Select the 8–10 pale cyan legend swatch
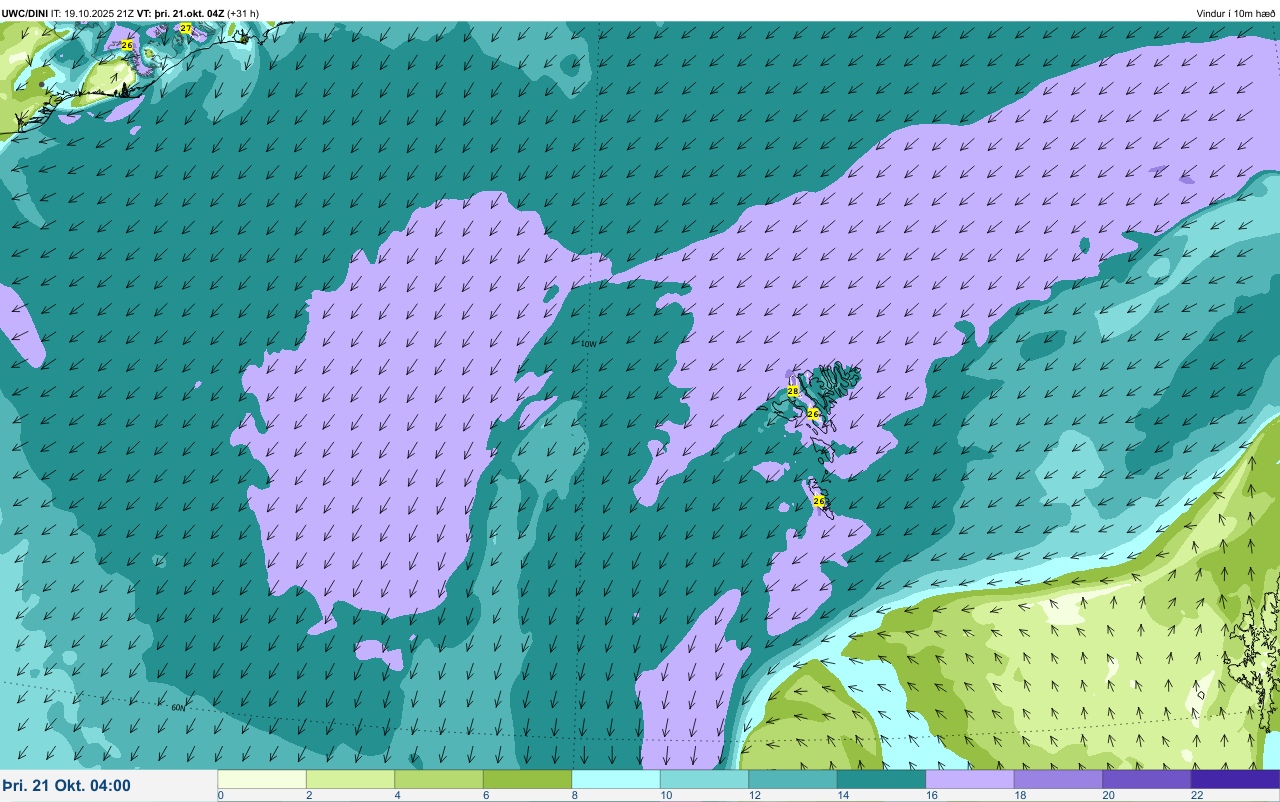This screenshot has width=1280, height=802. tap(616, 779)
